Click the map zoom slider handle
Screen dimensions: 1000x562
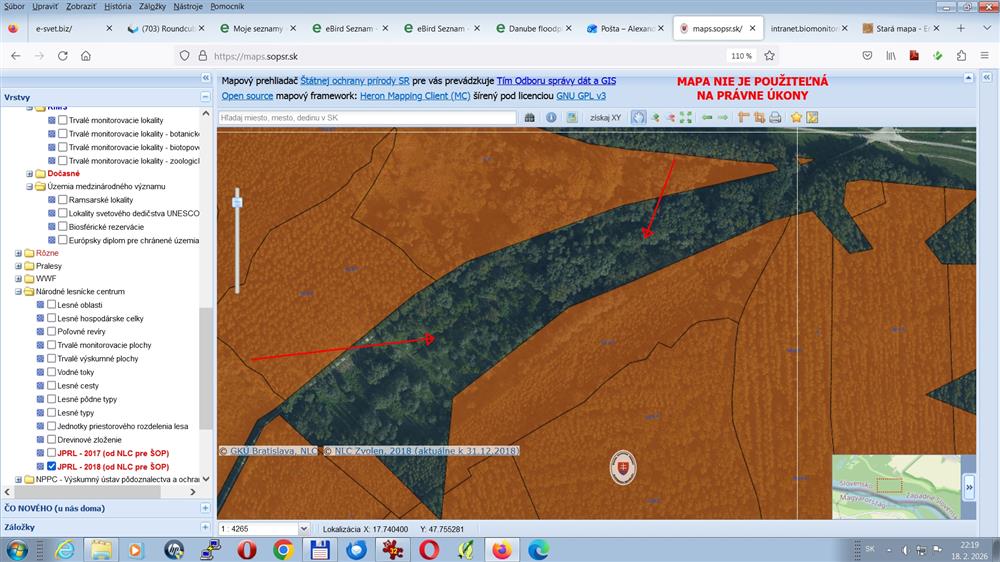(x=237, y=201)
